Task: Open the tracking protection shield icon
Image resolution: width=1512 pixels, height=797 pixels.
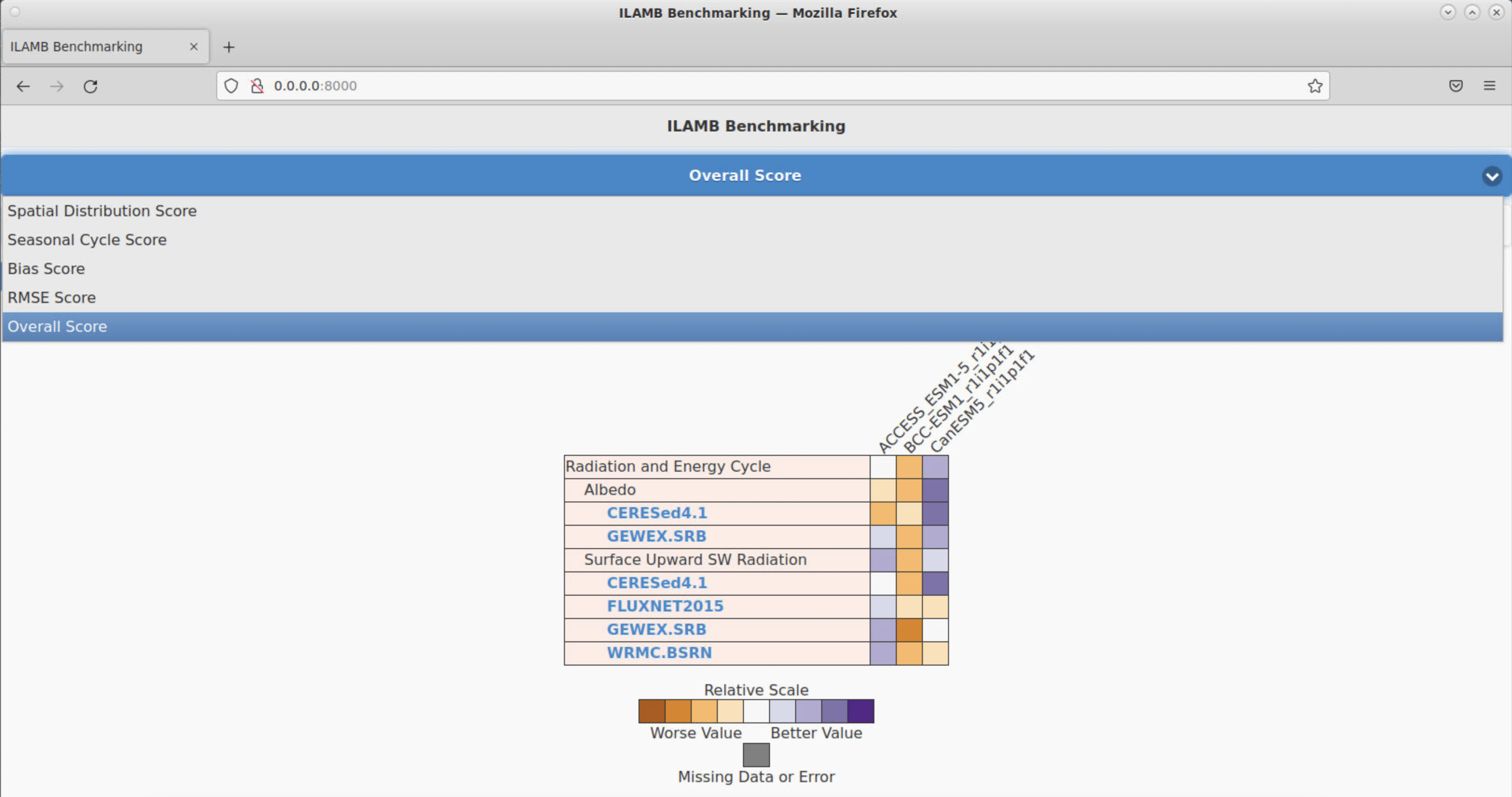Action: (231, 86)
